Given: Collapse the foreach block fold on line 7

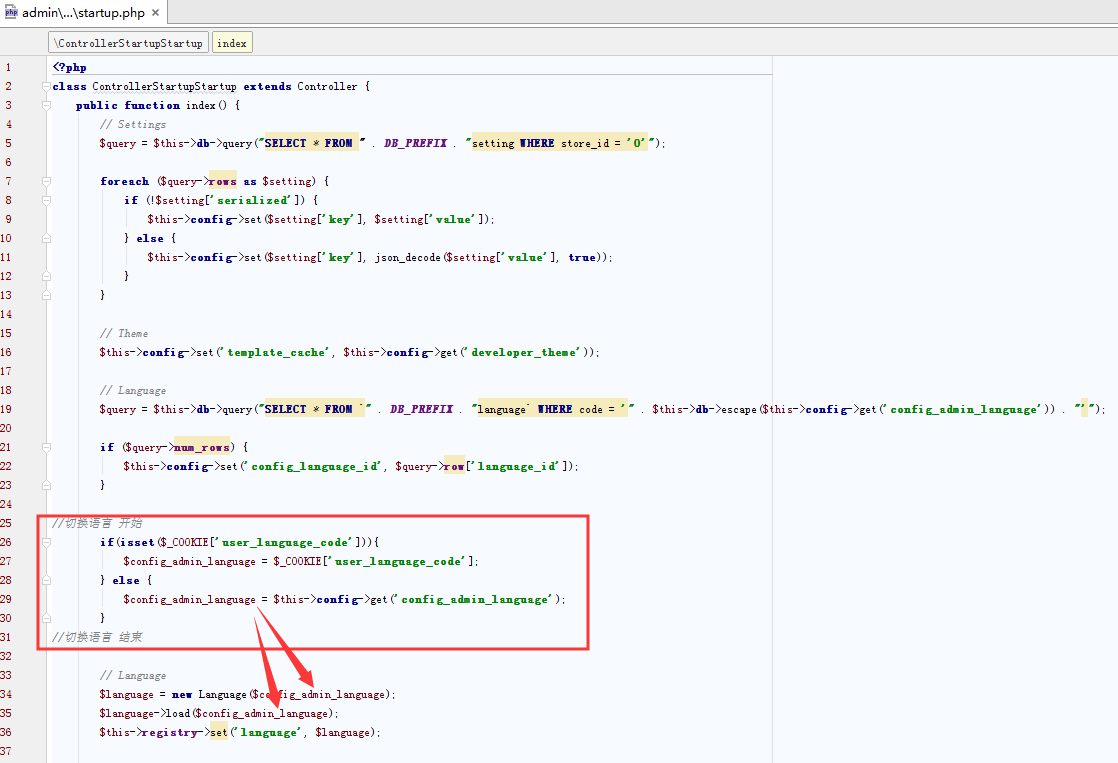Looking at the screenshot, I should [46, 181].
